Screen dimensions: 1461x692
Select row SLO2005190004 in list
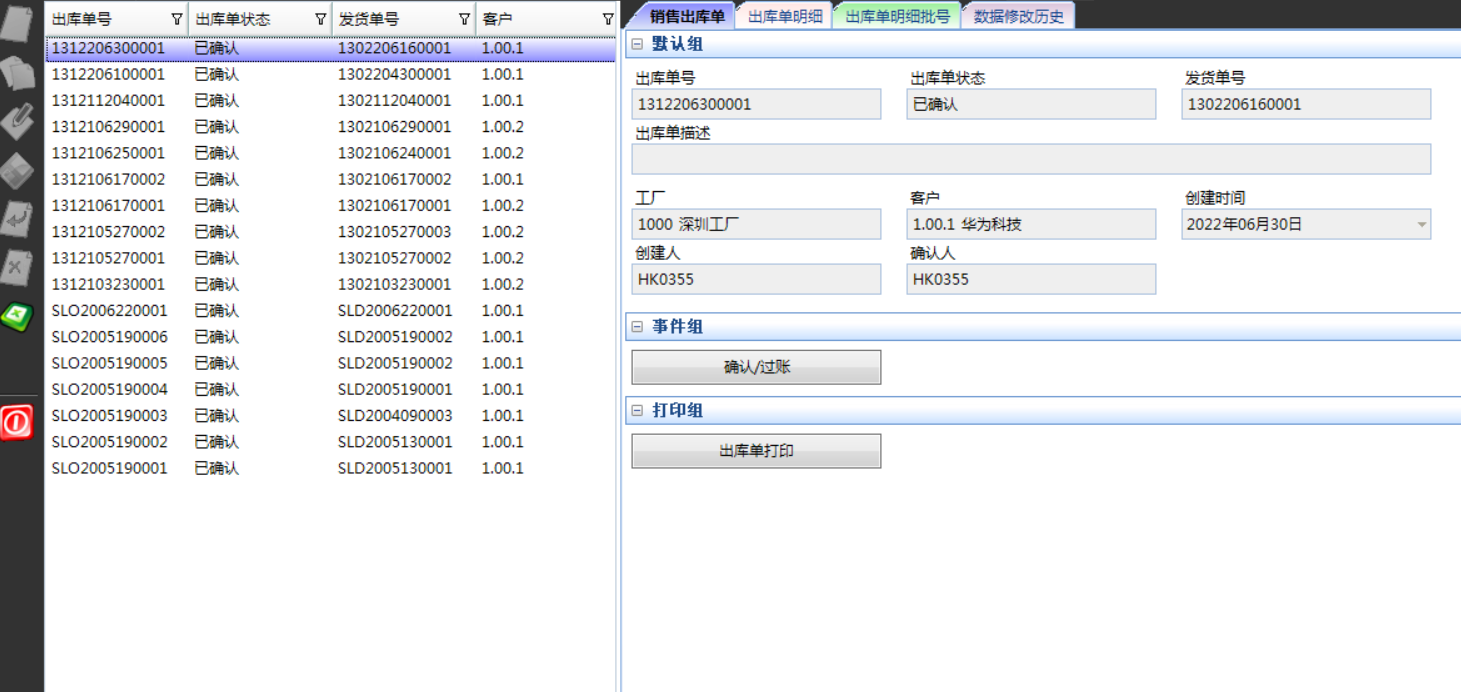pos(330,389)
